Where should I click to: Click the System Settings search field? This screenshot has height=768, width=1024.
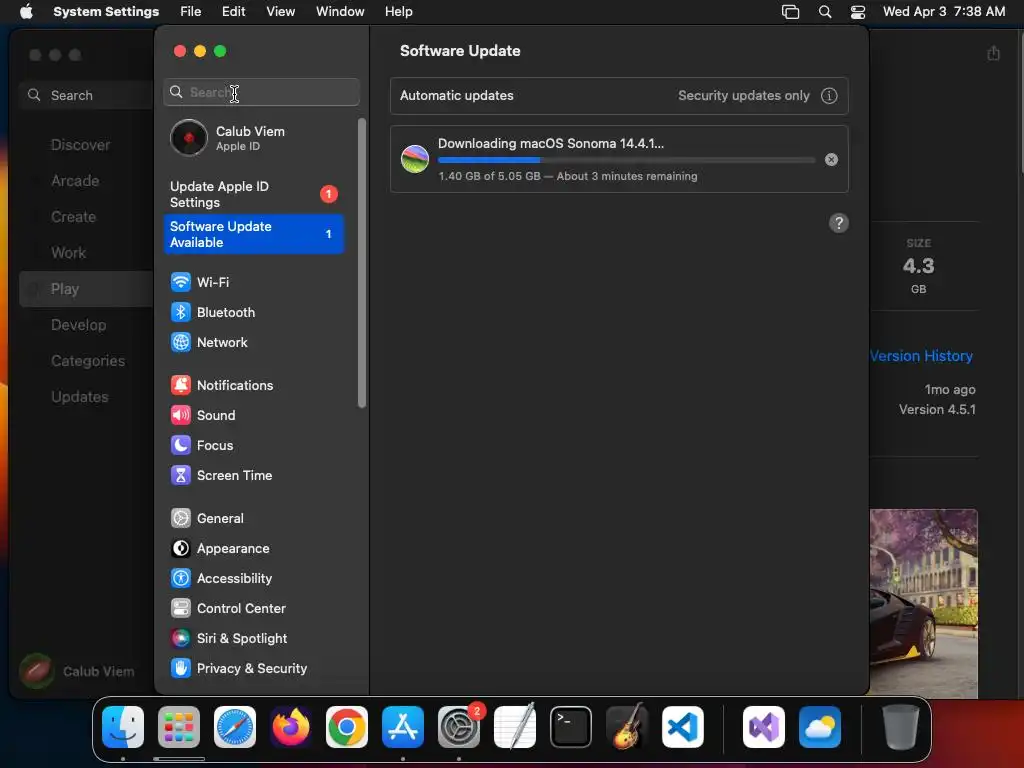click(x=261, y=92)
